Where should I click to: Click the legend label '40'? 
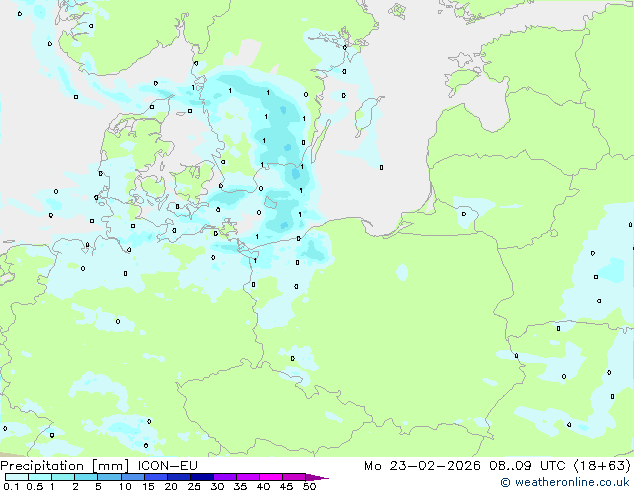(x=263, y=486)
